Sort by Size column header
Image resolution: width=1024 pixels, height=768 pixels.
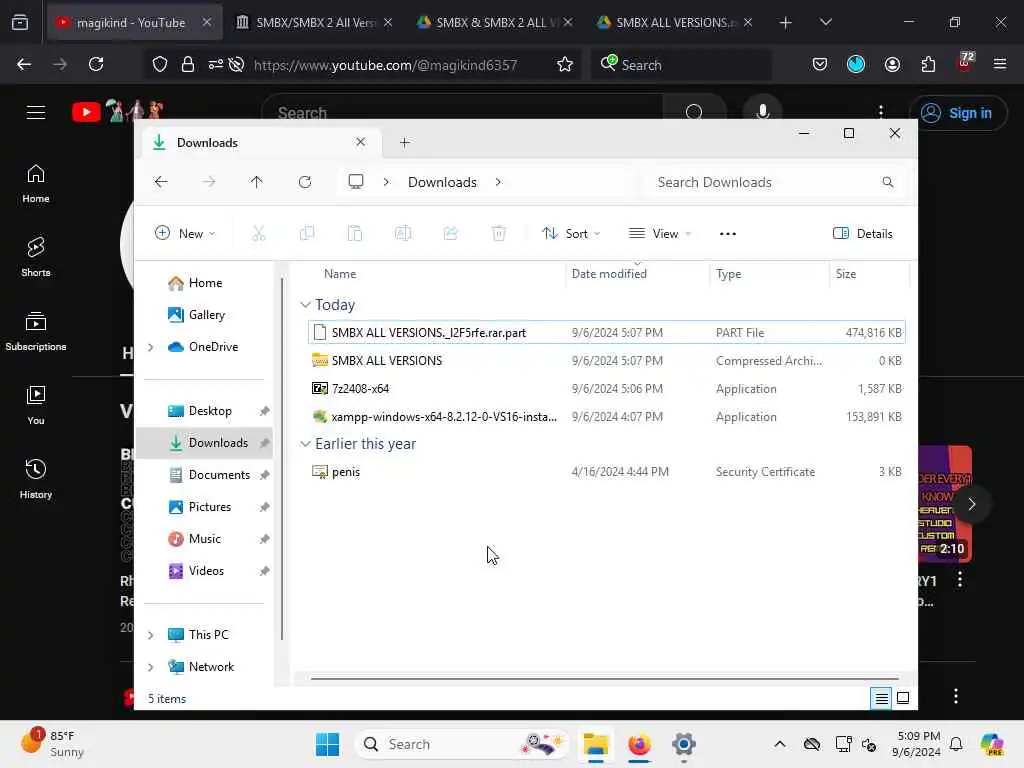pos(846,274)
